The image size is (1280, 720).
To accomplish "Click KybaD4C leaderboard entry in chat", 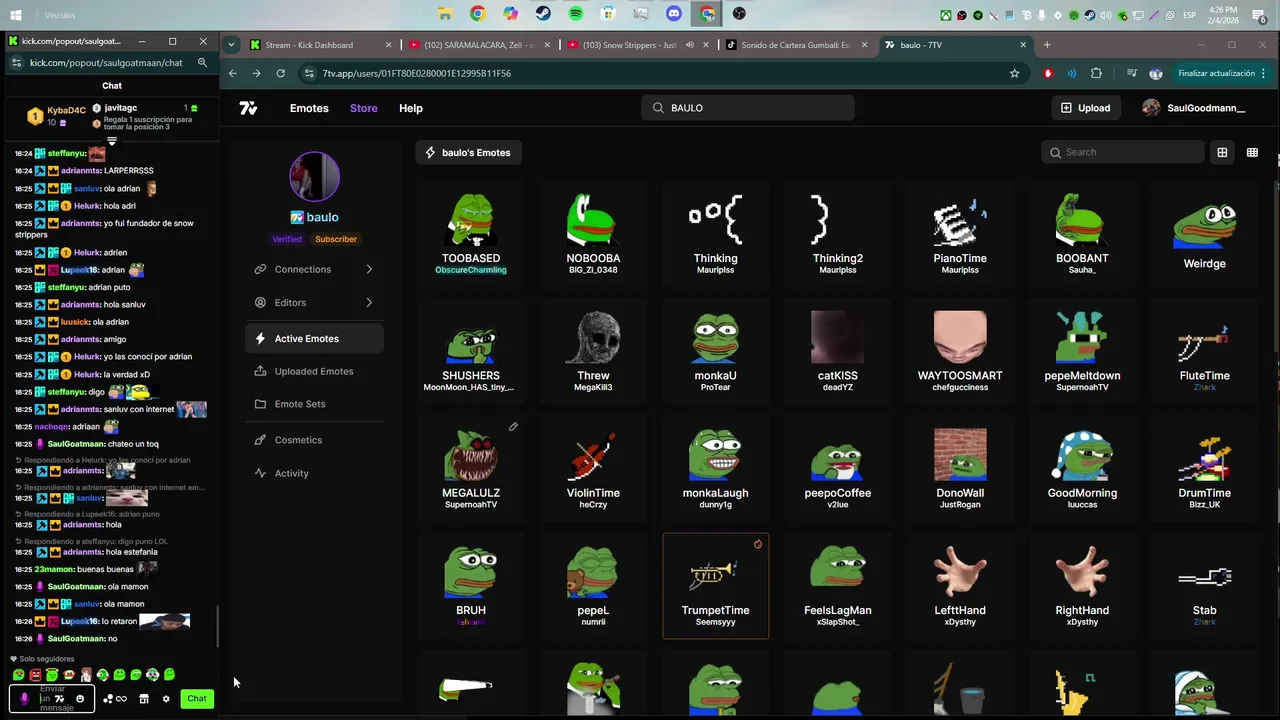I will [57, 116].
